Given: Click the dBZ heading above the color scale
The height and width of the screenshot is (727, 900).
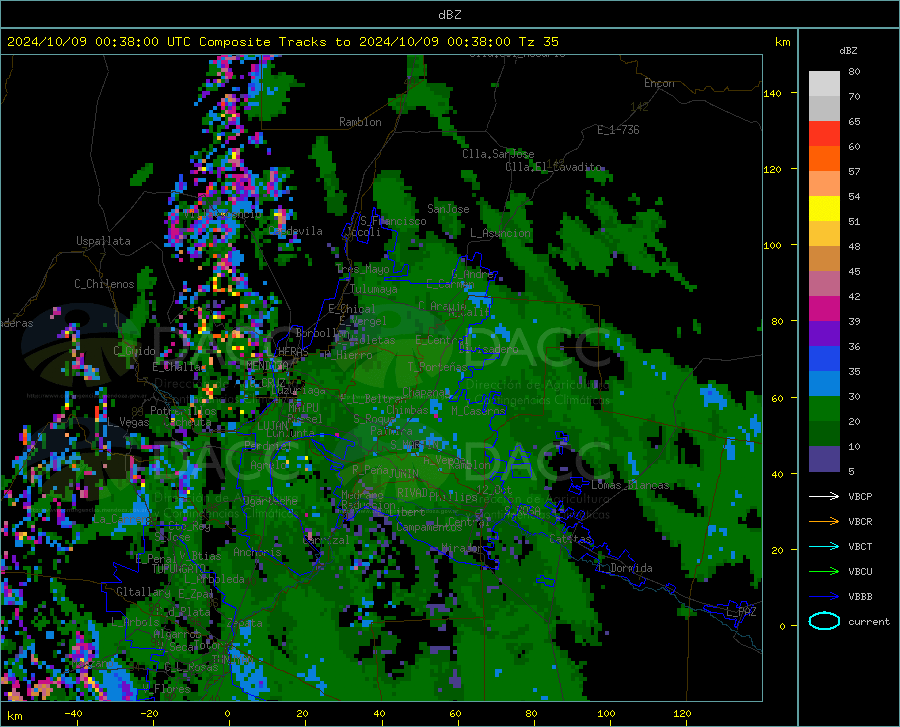Looking at the screenshot, I should click(848, 50).
